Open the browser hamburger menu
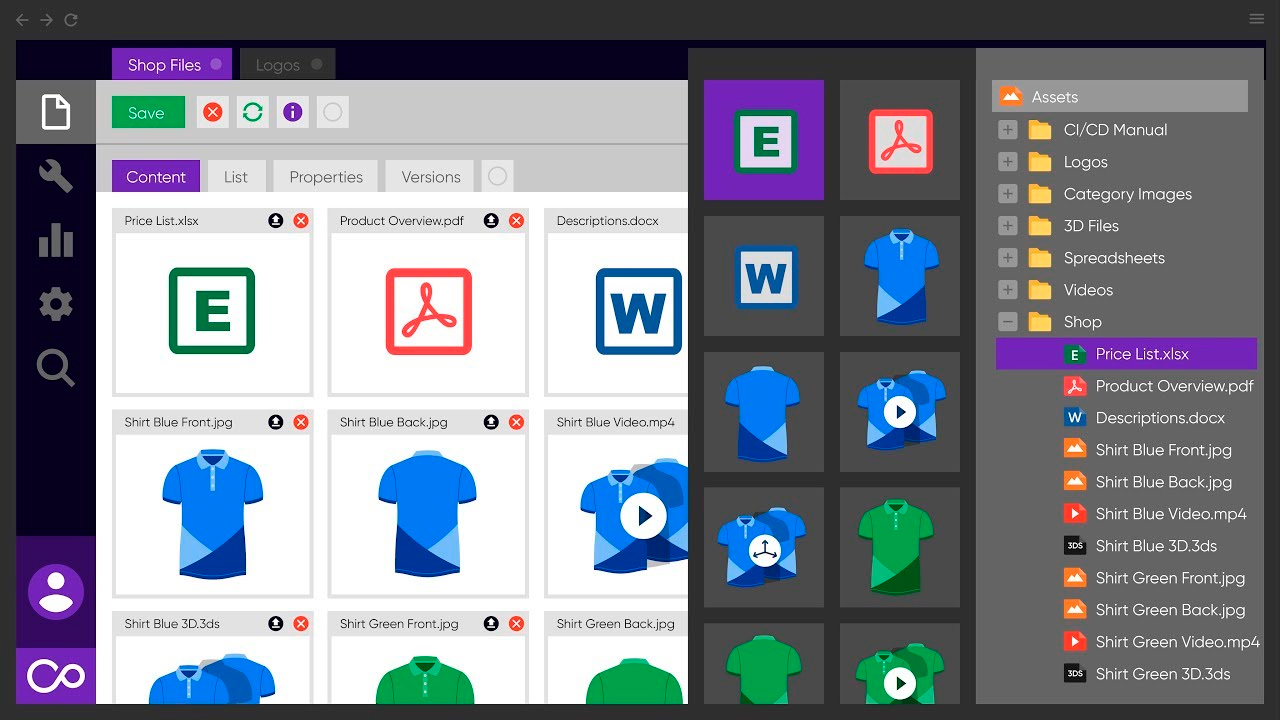 (x=1257, y=19)
